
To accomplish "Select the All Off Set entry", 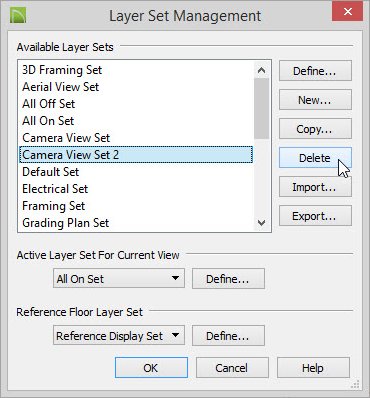I will [x=48, y=104].
